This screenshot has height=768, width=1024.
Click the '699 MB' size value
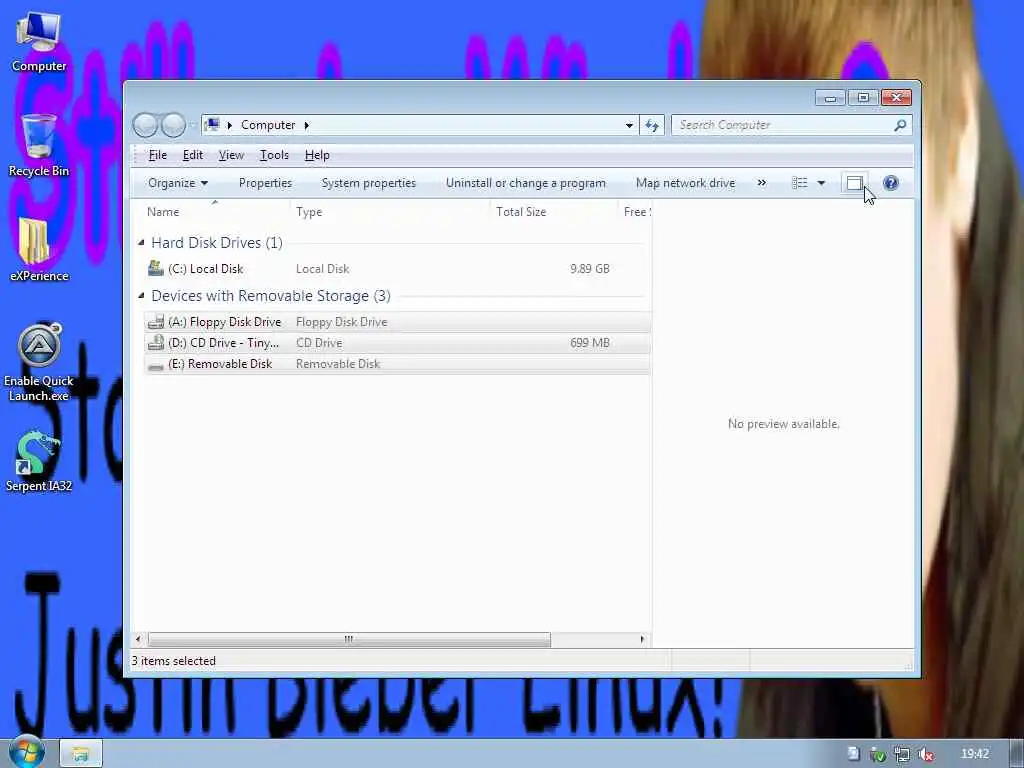click(x=590, y=343)
